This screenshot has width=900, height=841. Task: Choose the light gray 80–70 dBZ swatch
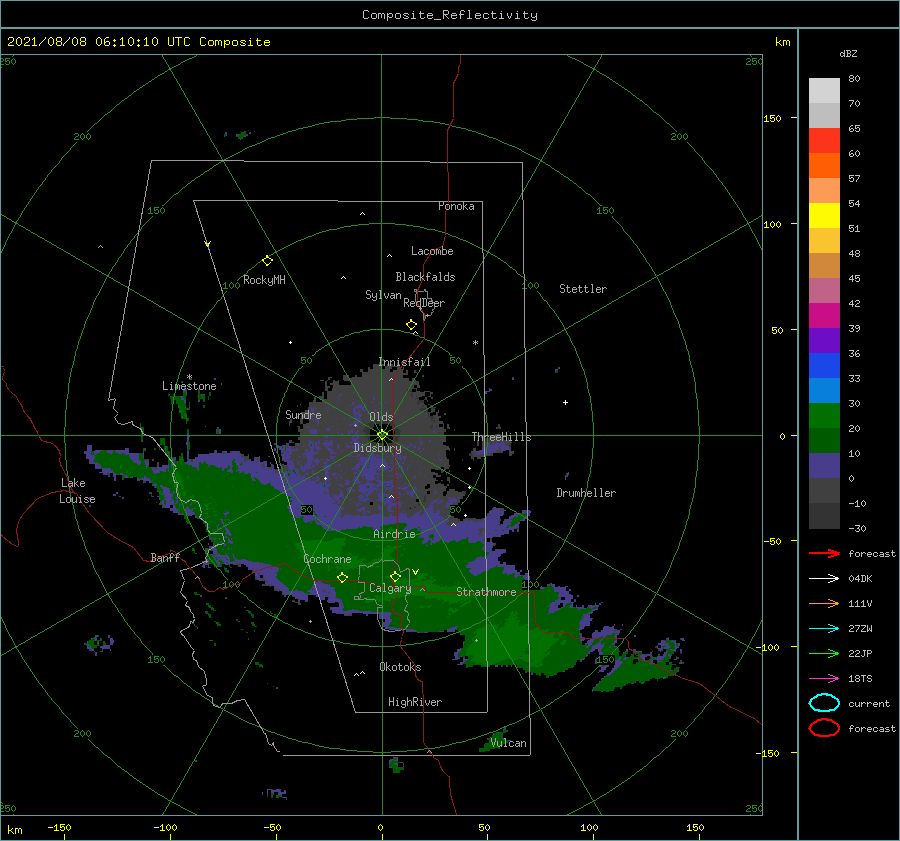pos(824,91)
